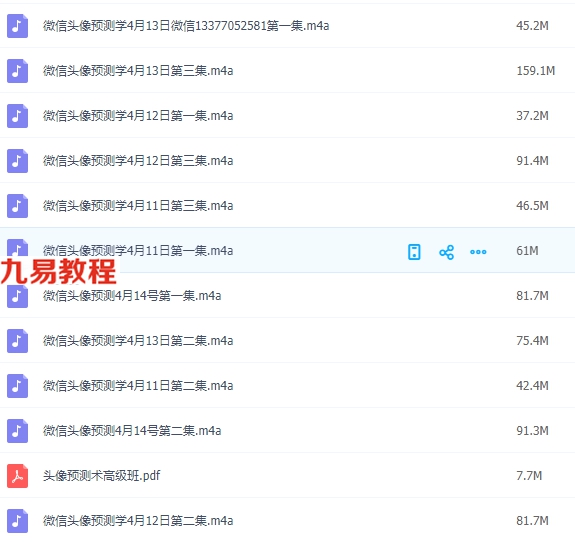Screen dimensions: 575x542
Task: Click the 91.3M file size
Action: click(532, 431)
